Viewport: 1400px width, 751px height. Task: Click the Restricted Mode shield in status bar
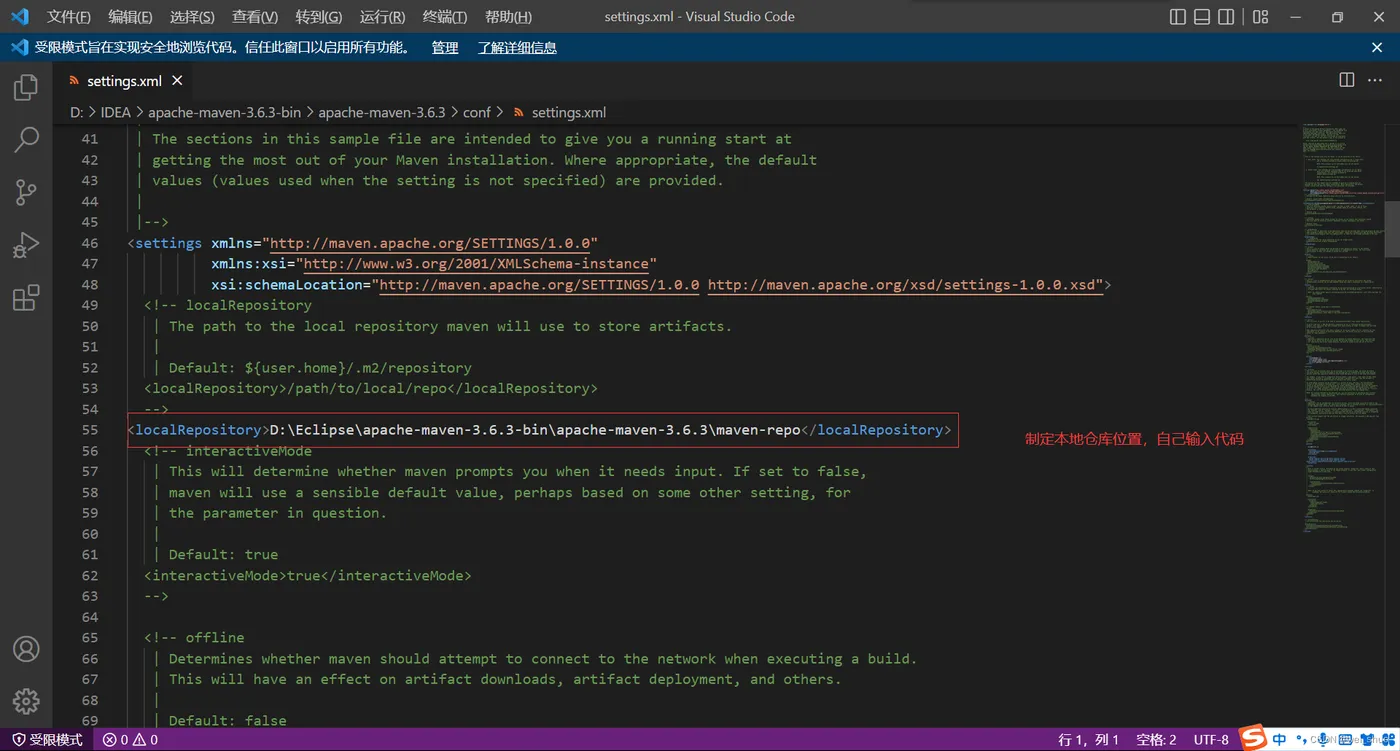pos(46,740)
